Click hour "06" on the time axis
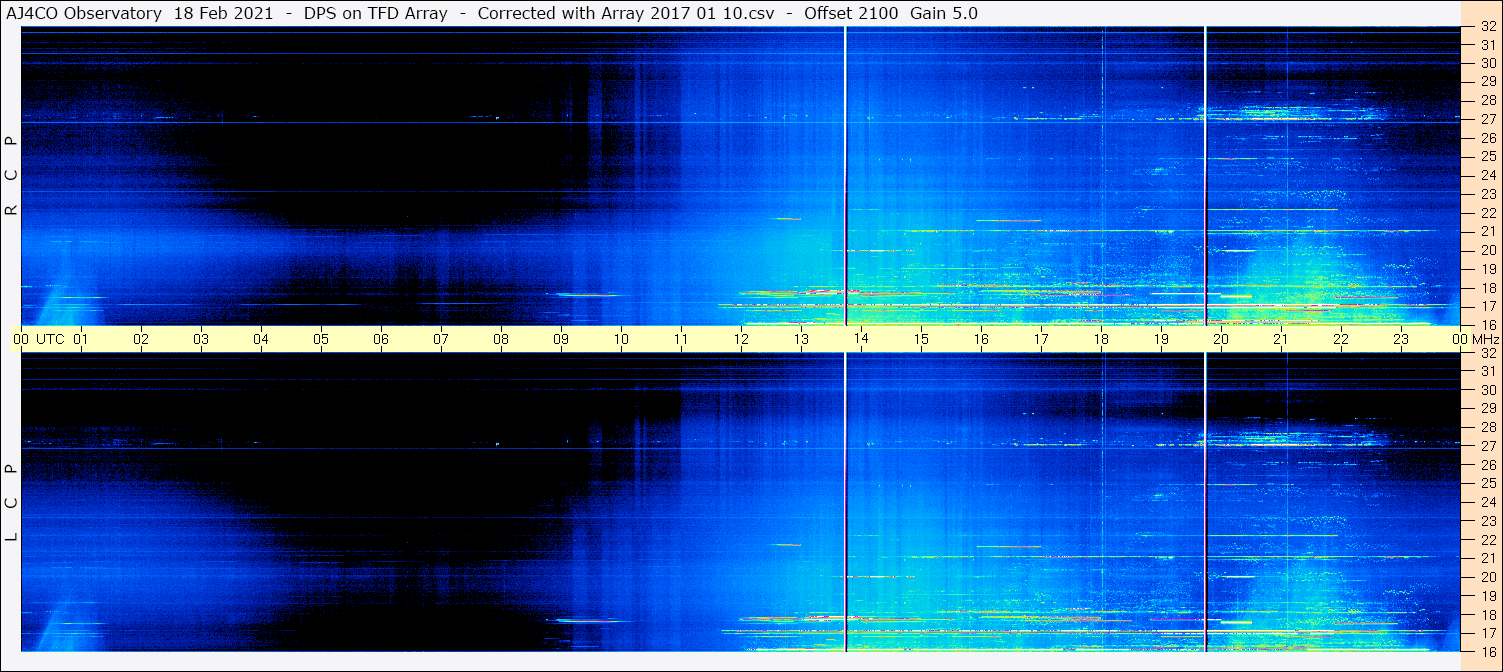 381,340
